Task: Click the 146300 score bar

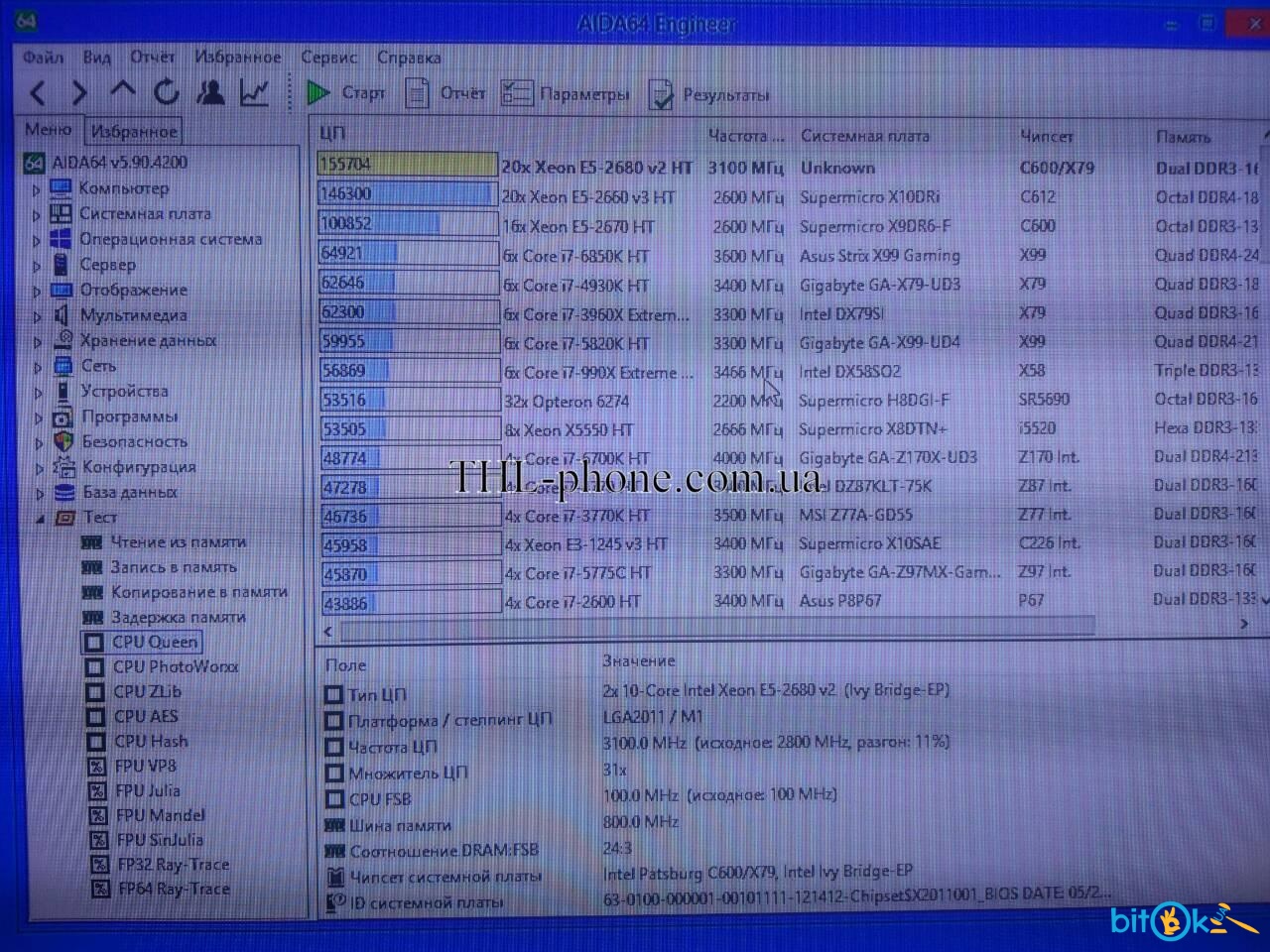Action: point(407,194)
